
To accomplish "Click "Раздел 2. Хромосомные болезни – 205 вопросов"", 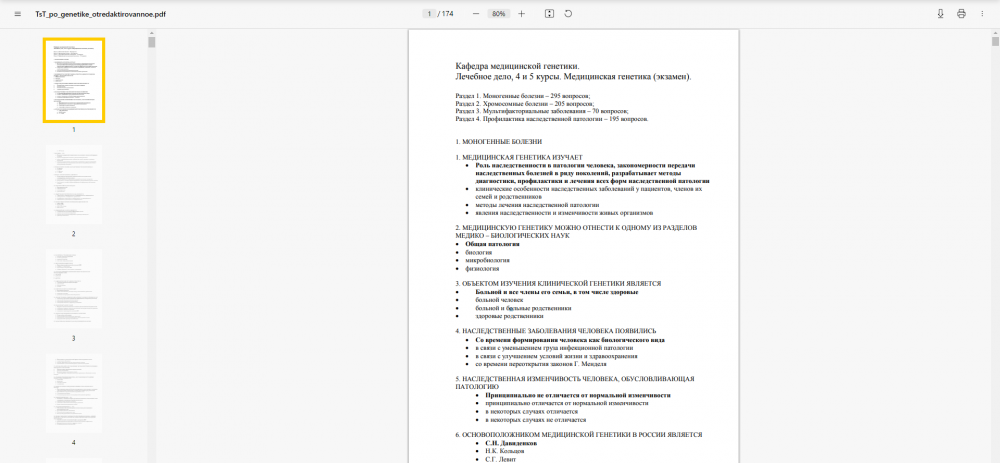I will click(525, 103).
